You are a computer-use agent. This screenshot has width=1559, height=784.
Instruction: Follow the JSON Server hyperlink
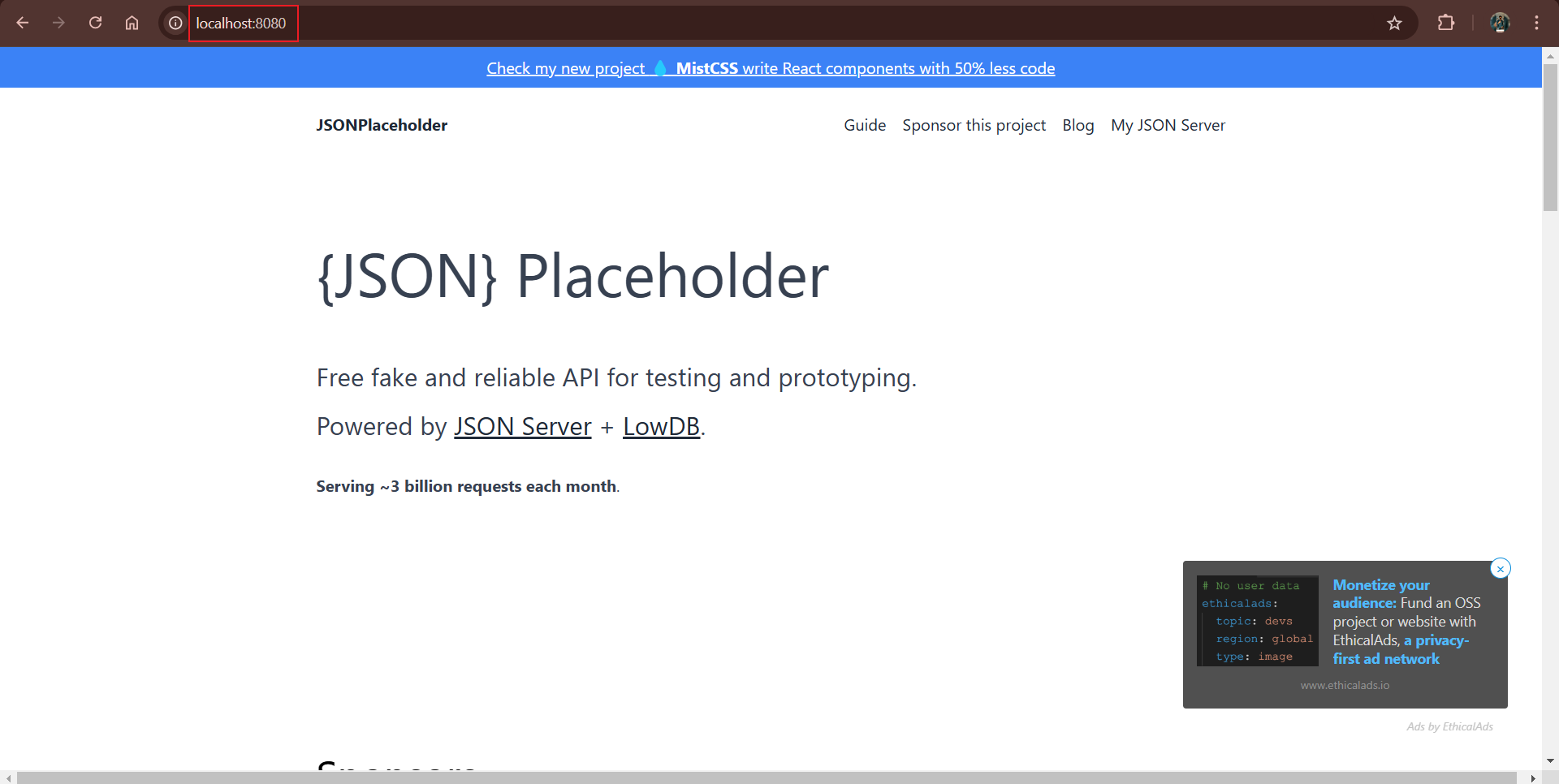tap(523, 427)
